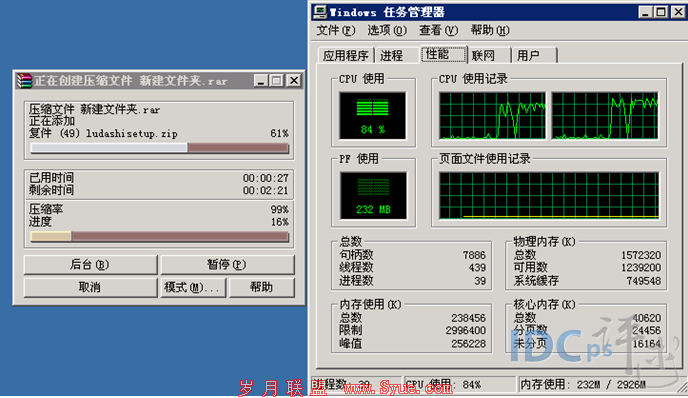Open the 选项(O) menu
The height and width of the screenshot is (398, 688).
tap(387, 30)
